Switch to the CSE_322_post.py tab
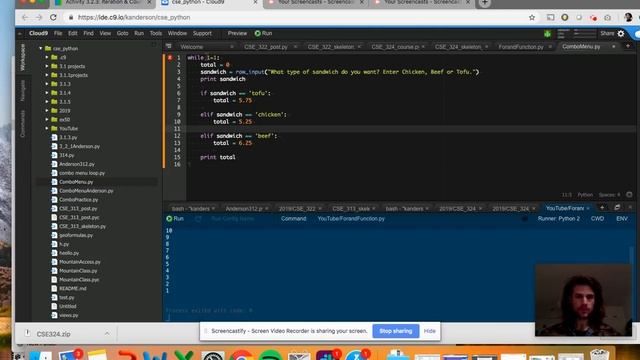Screen dimensions: 640x360 pyautogui.click(x=266, y=47)
